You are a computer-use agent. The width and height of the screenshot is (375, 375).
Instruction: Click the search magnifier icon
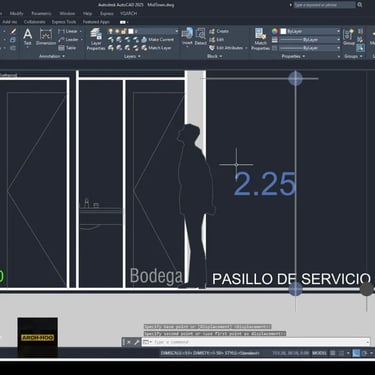(360, 5)
